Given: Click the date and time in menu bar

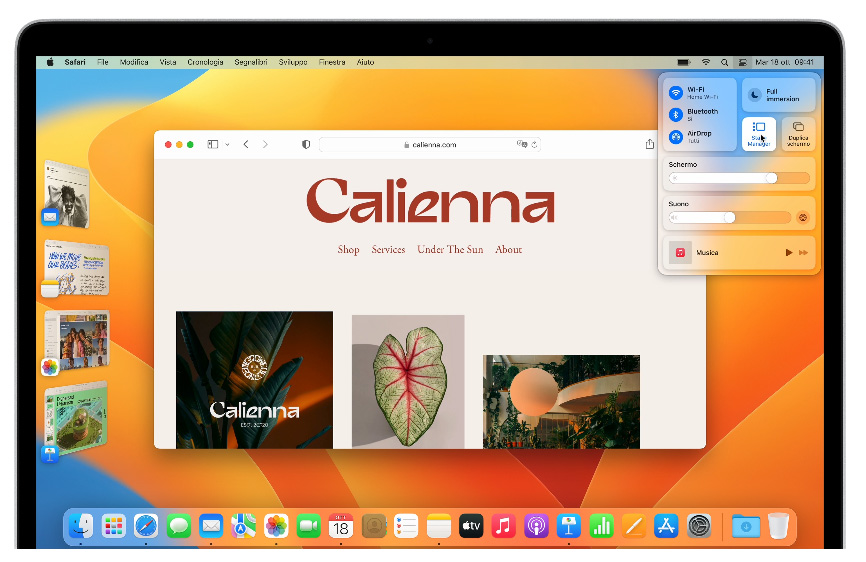Looking at the screenshot, I should 784,62.
